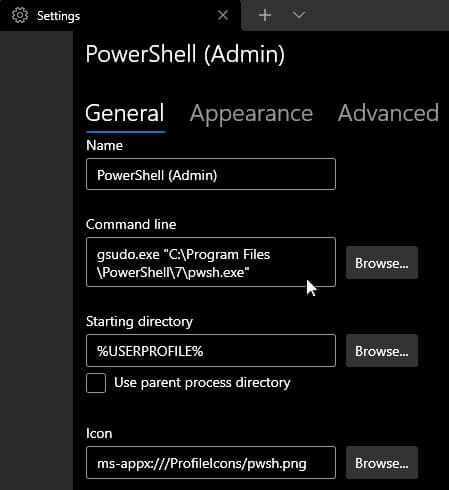Browse for the starting directory

[382, 351]
